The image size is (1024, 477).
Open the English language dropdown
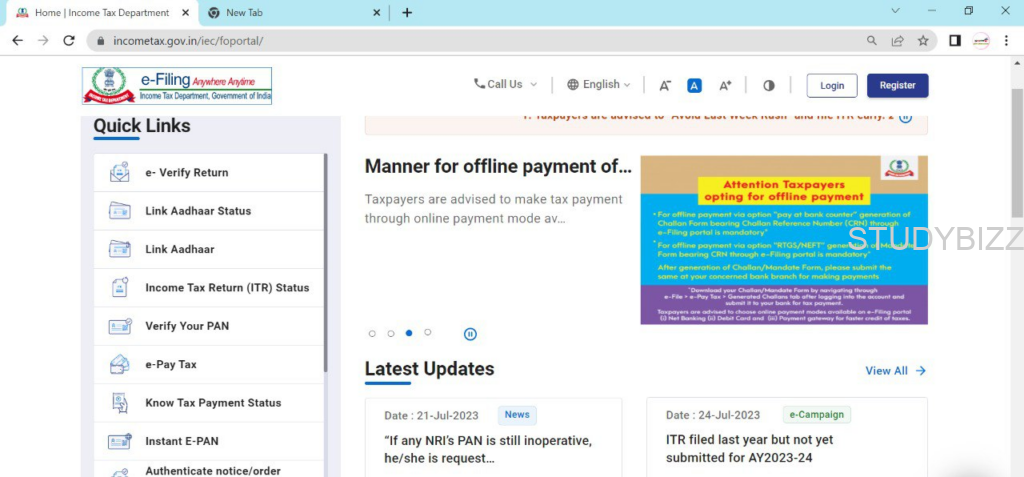(x=598, y=85)
